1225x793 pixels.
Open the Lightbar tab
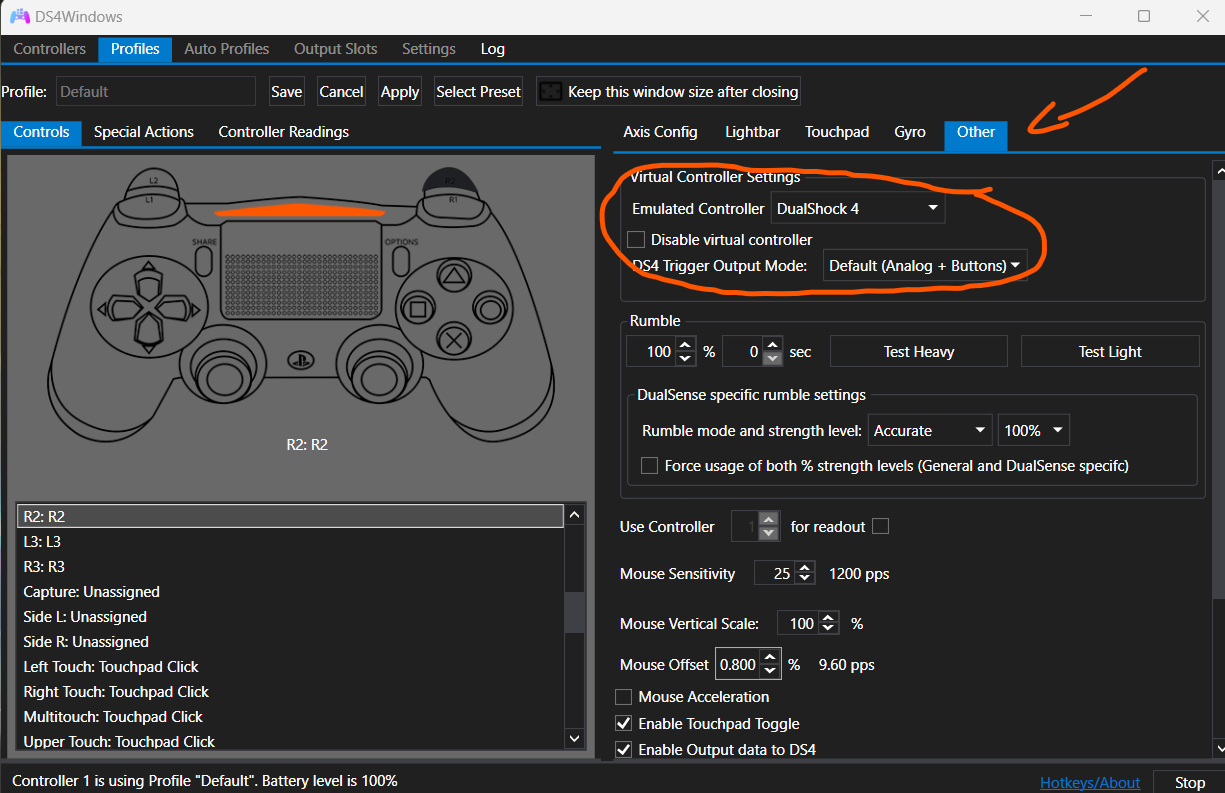[x=752, y=132]
